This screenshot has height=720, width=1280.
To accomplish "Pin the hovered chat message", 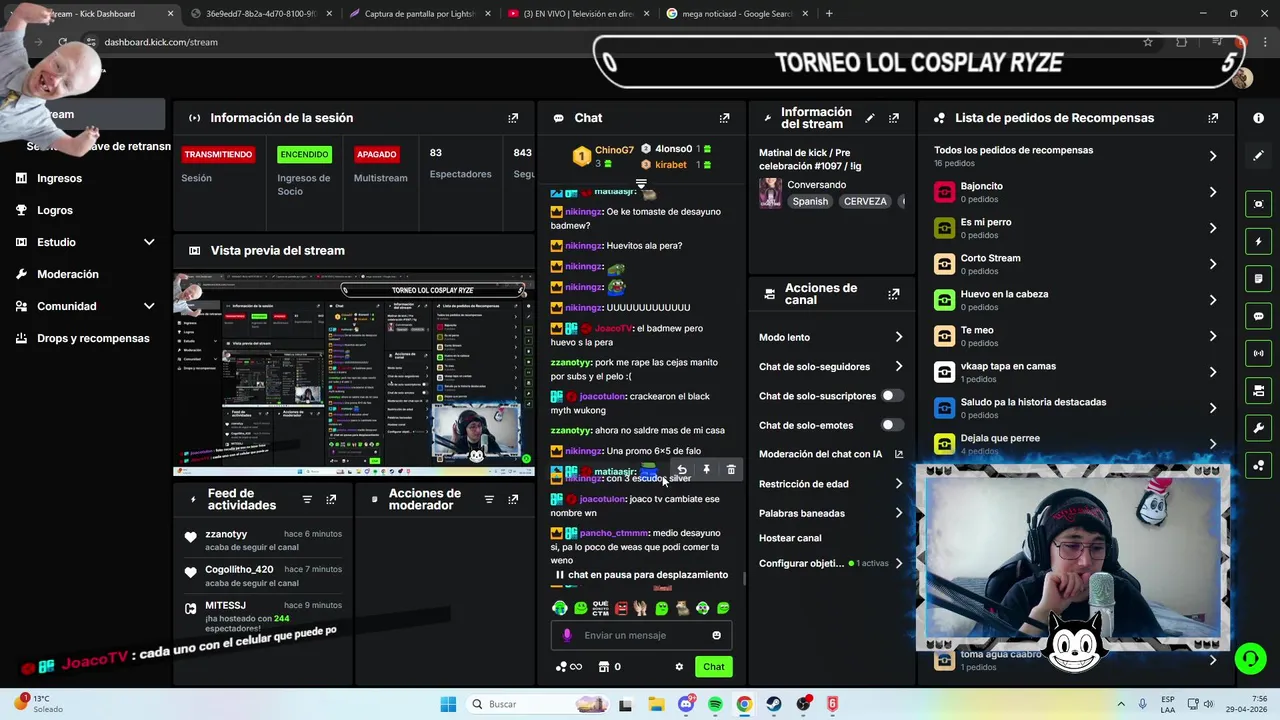I will pyautogui.click(x=706, y=470).
